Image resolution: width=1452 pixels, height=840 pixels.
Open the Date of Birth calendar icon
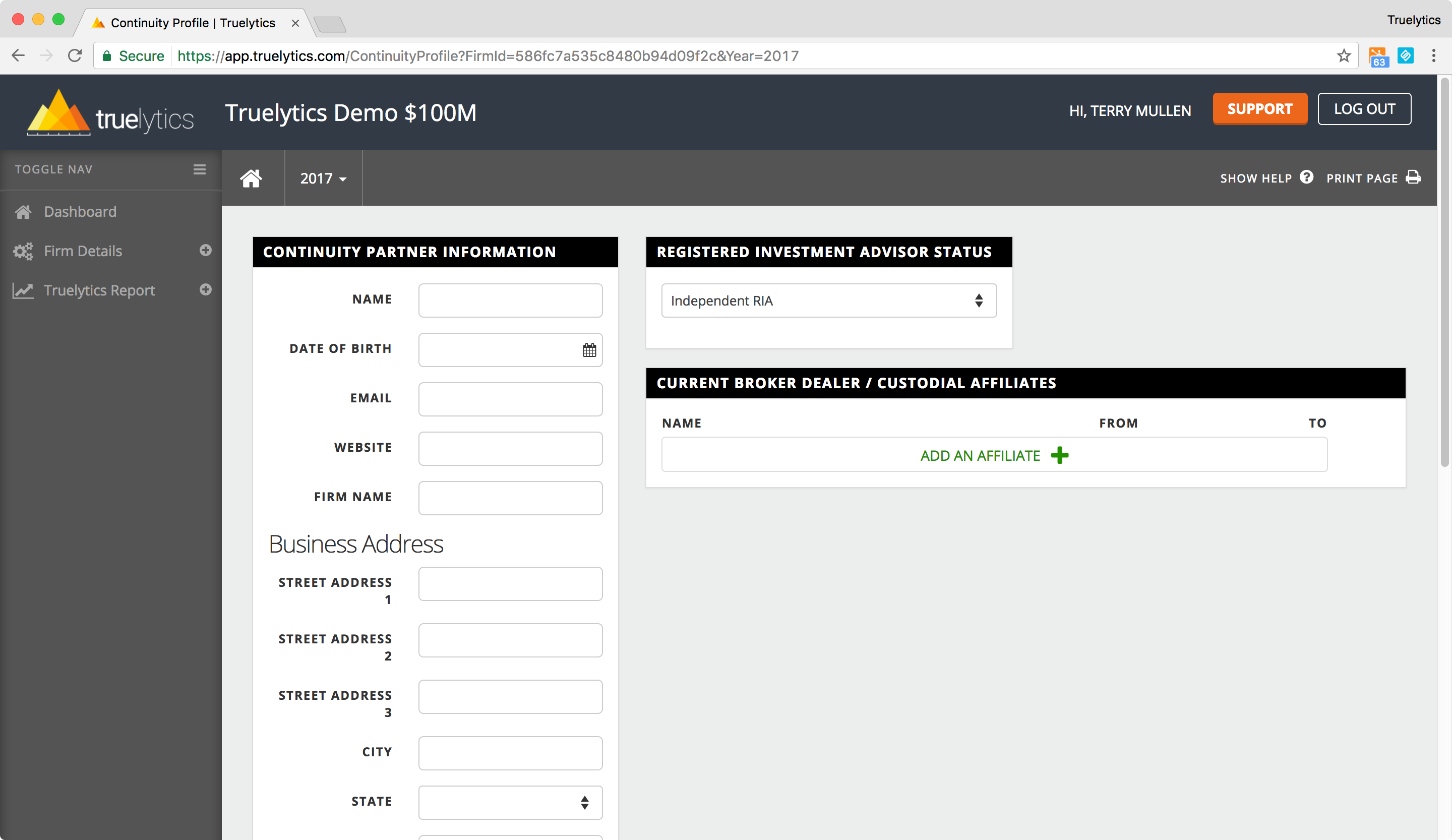click(589, 350)
